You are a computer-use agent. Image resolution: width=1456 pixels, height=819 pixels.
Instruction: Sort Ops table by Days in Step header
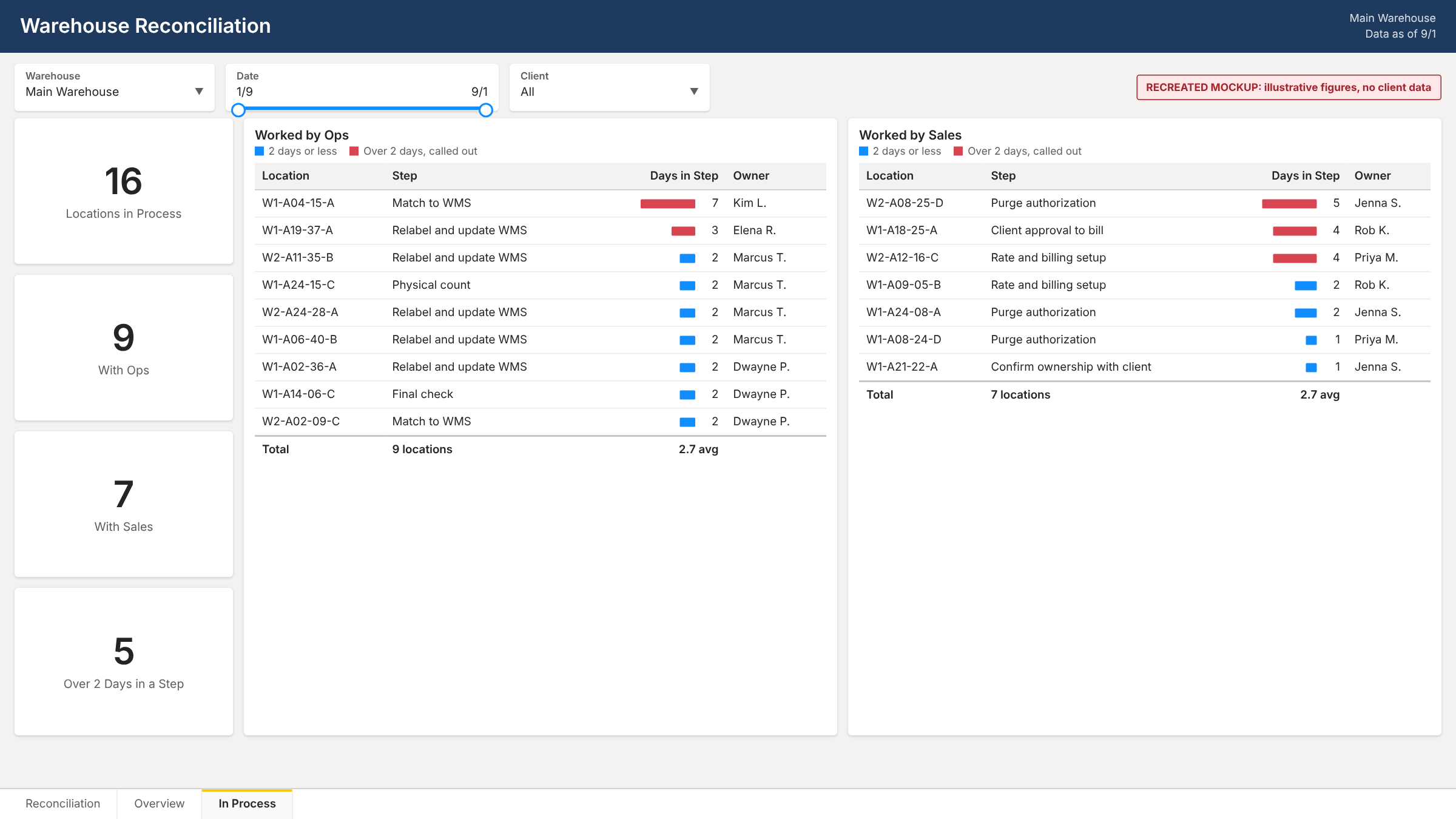(684, 175)
